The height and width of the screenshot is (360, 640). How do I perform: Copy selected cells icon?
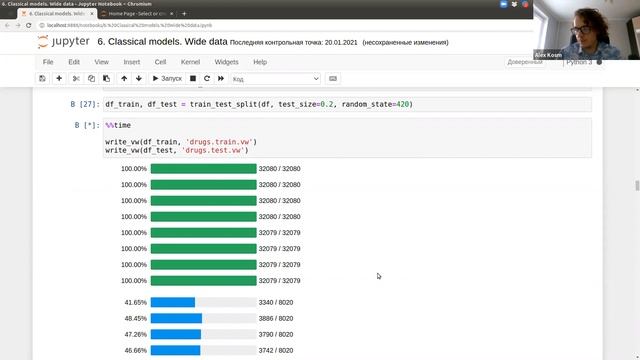pos(91,78)
